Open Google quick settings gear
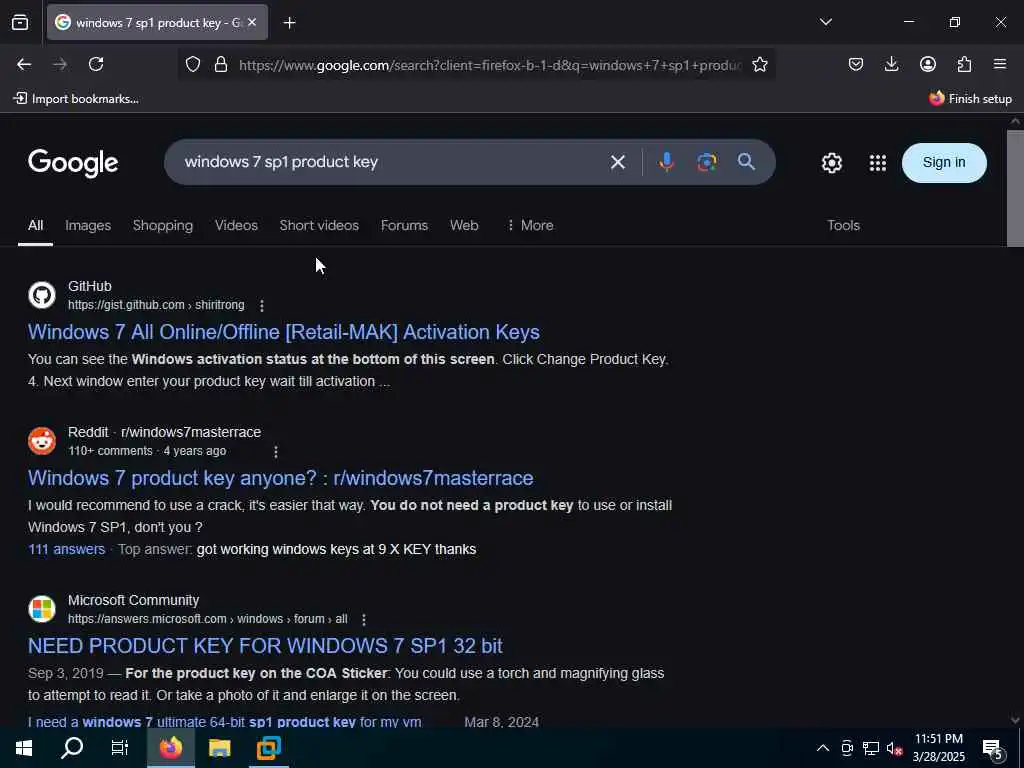Screen dimensions: 1024x768 (x=831, y=163)
